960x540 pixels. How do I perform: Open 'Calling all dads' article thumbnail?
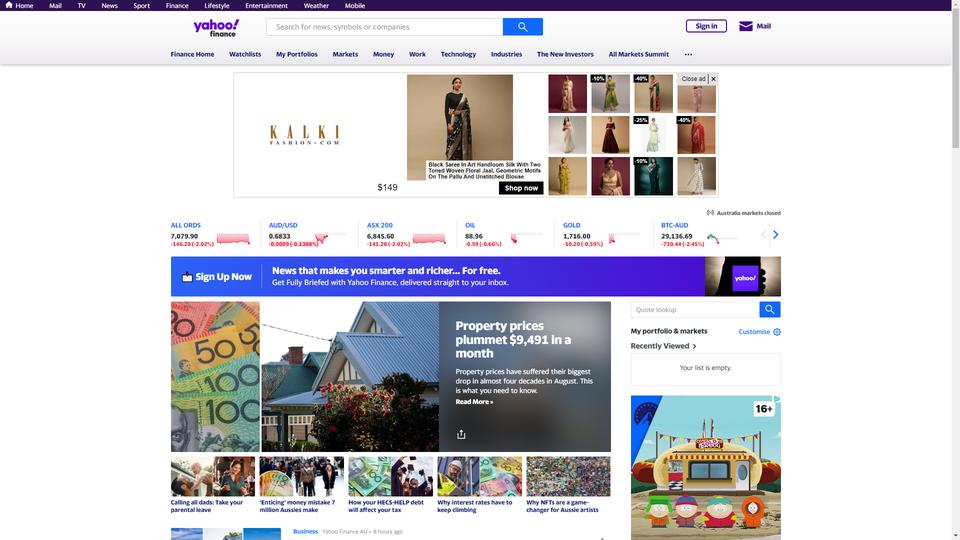pos(212,476)
